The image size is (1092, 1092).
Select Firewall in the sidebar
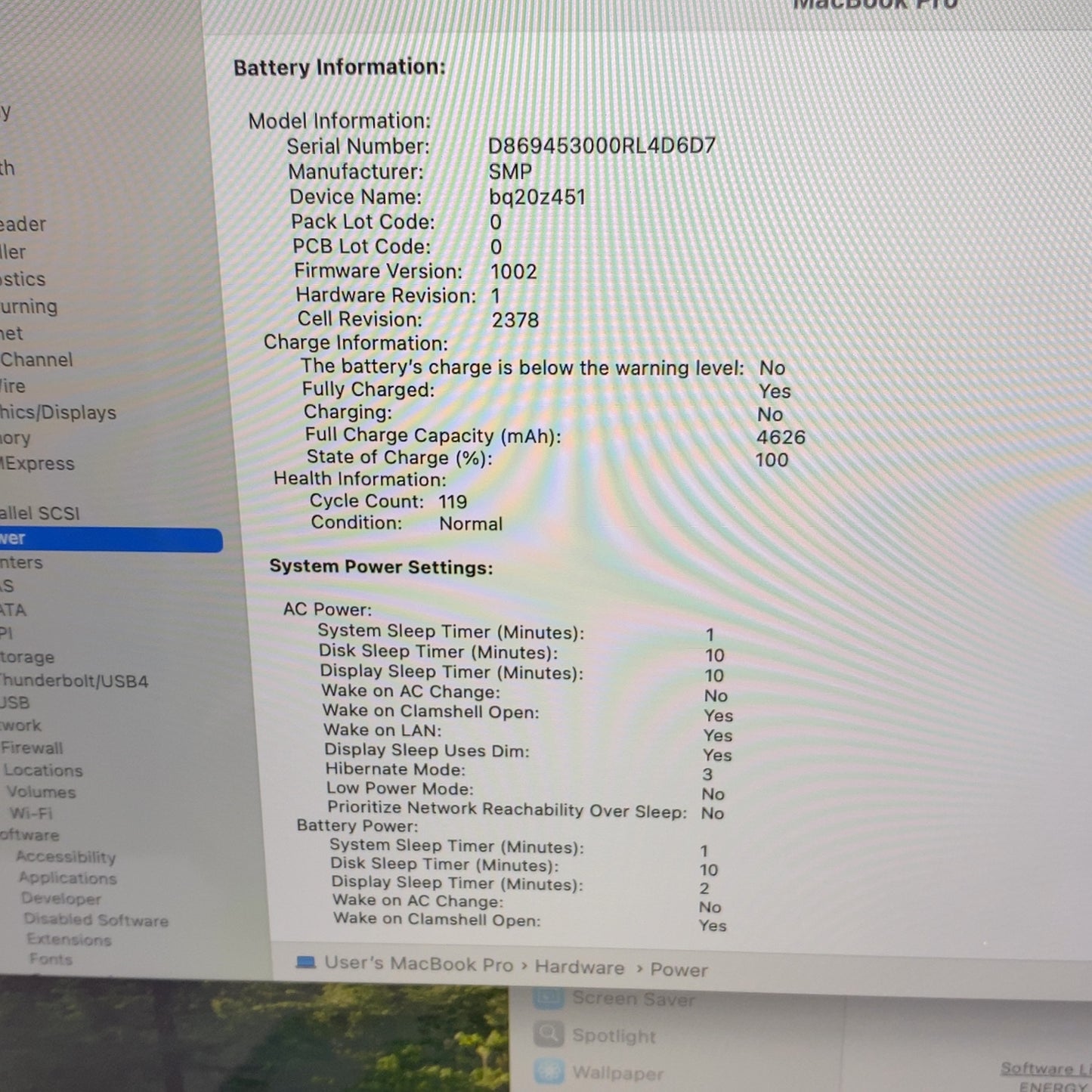tap(32, 748)
